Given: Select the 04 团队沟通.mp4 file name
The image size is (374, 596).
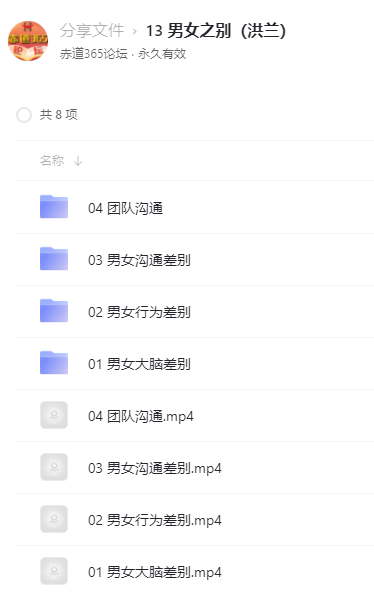Looking at the screenshot, I should 141,416.
